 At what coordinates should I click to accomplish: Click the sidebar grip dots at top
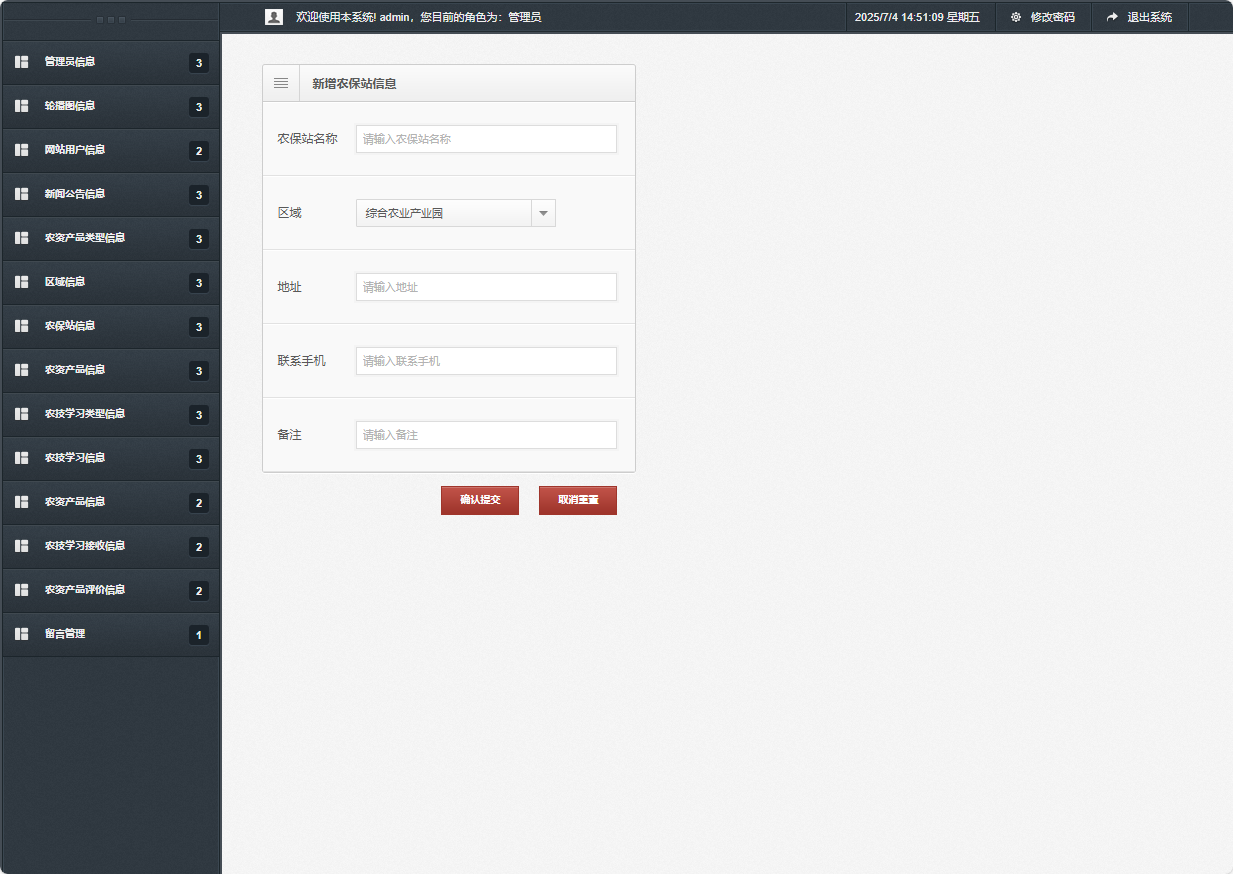(x=110, y=20)
